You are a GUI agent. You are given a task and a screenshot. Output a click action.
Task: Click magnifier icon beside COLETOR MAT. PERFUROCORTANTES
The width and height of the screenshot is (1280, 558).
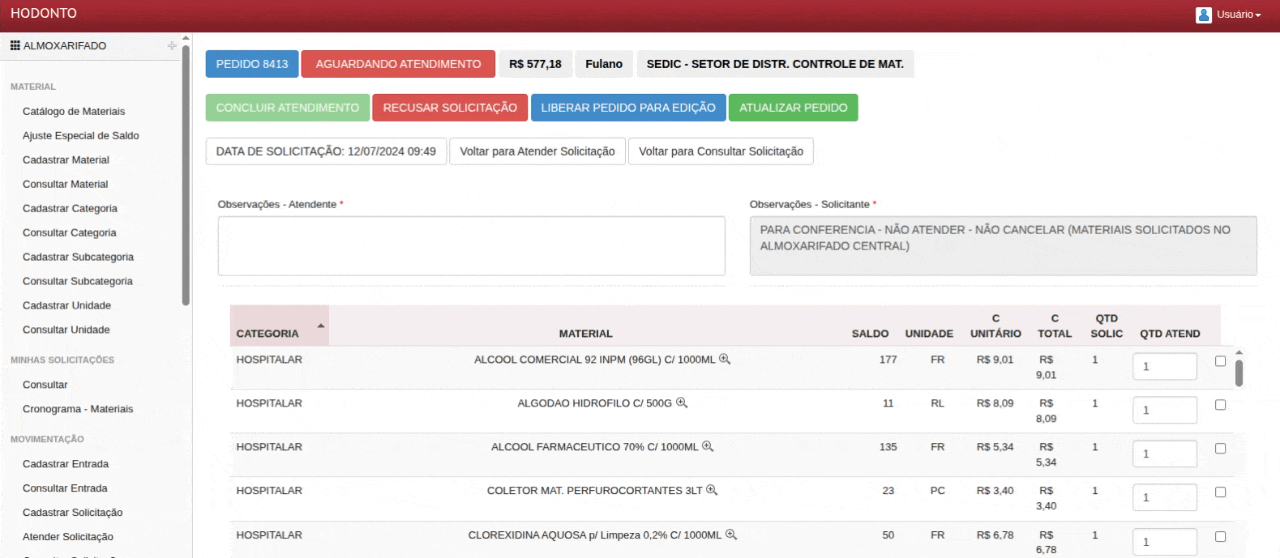point(712,491)
